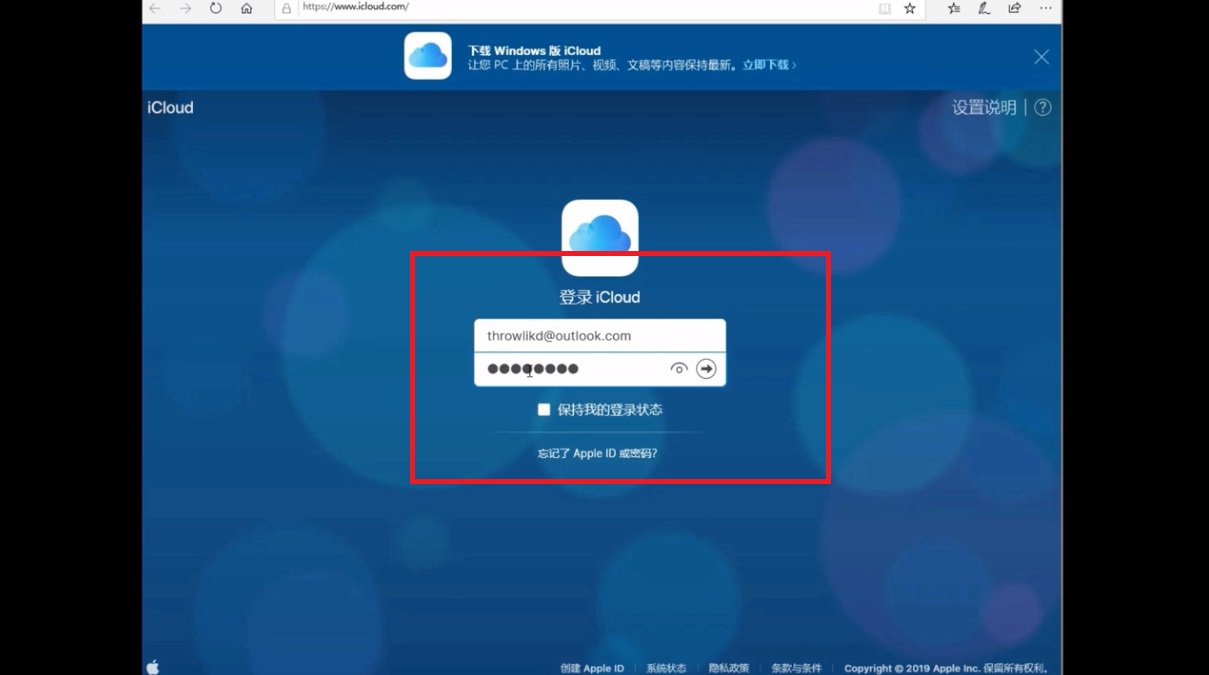Open 设置说明 setup instructions
Screen dimensions: 1209x675
pos(984,107)
